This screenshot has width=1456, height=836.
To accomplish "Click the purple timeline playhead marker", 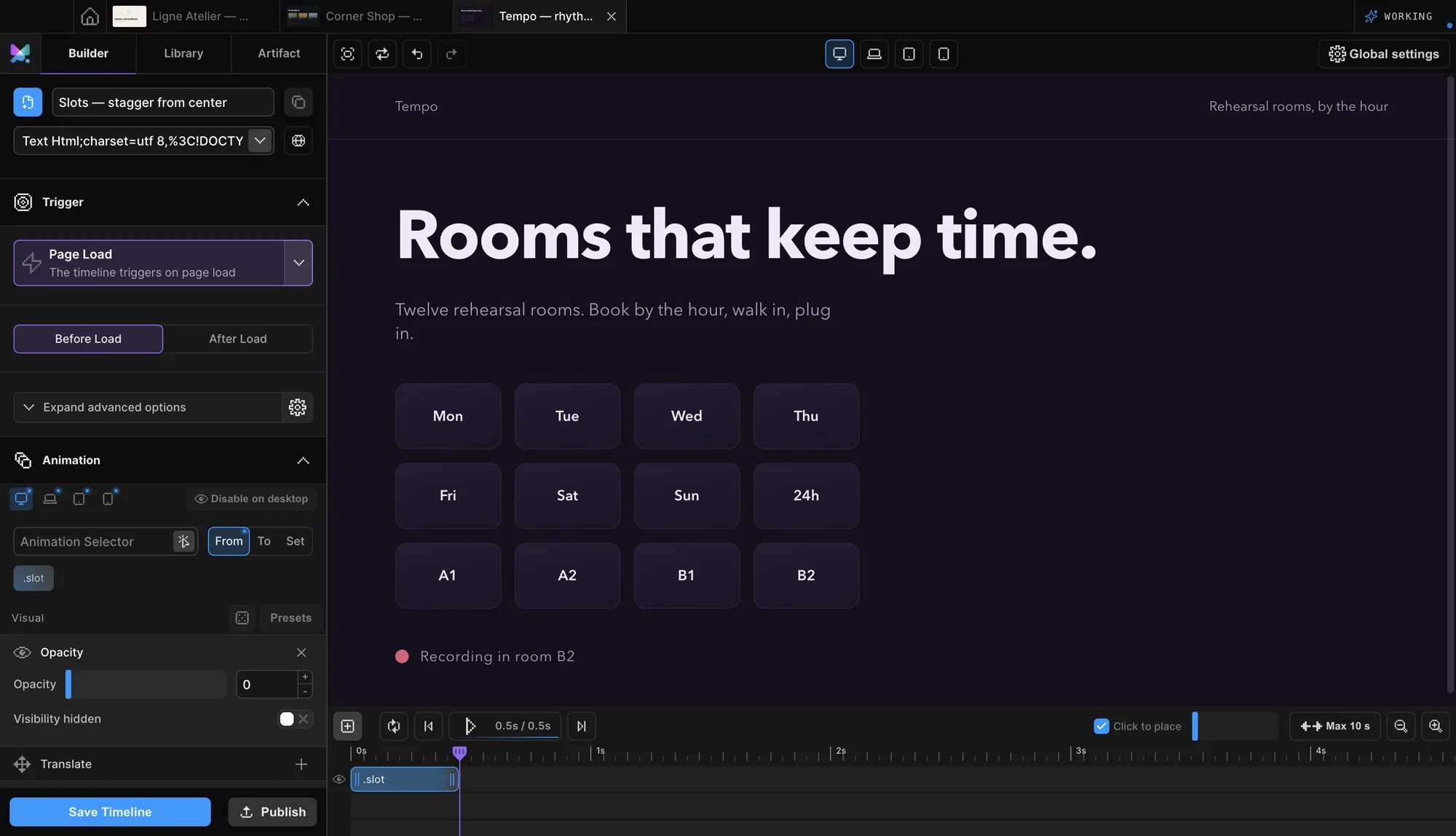I will pyautogui.click(x=459, y=752).
